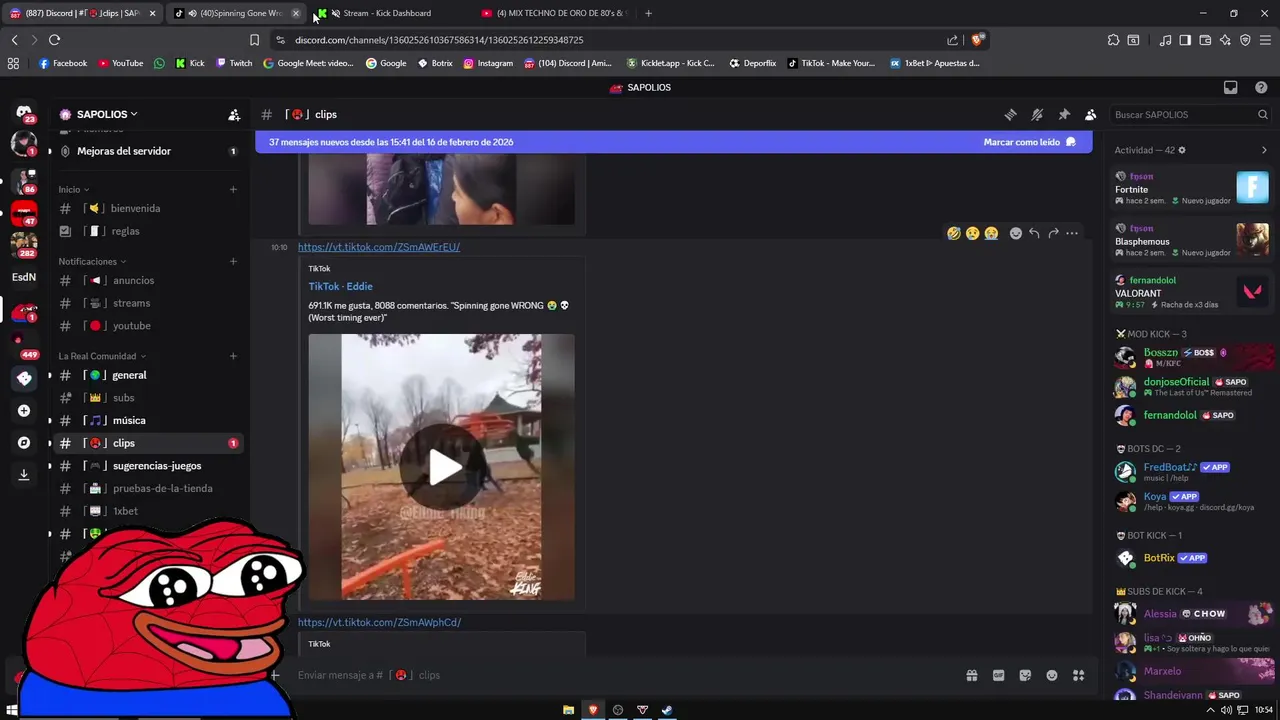1280x720 pixels.
Task: Open the EsdN server icon
Action: 24,277
